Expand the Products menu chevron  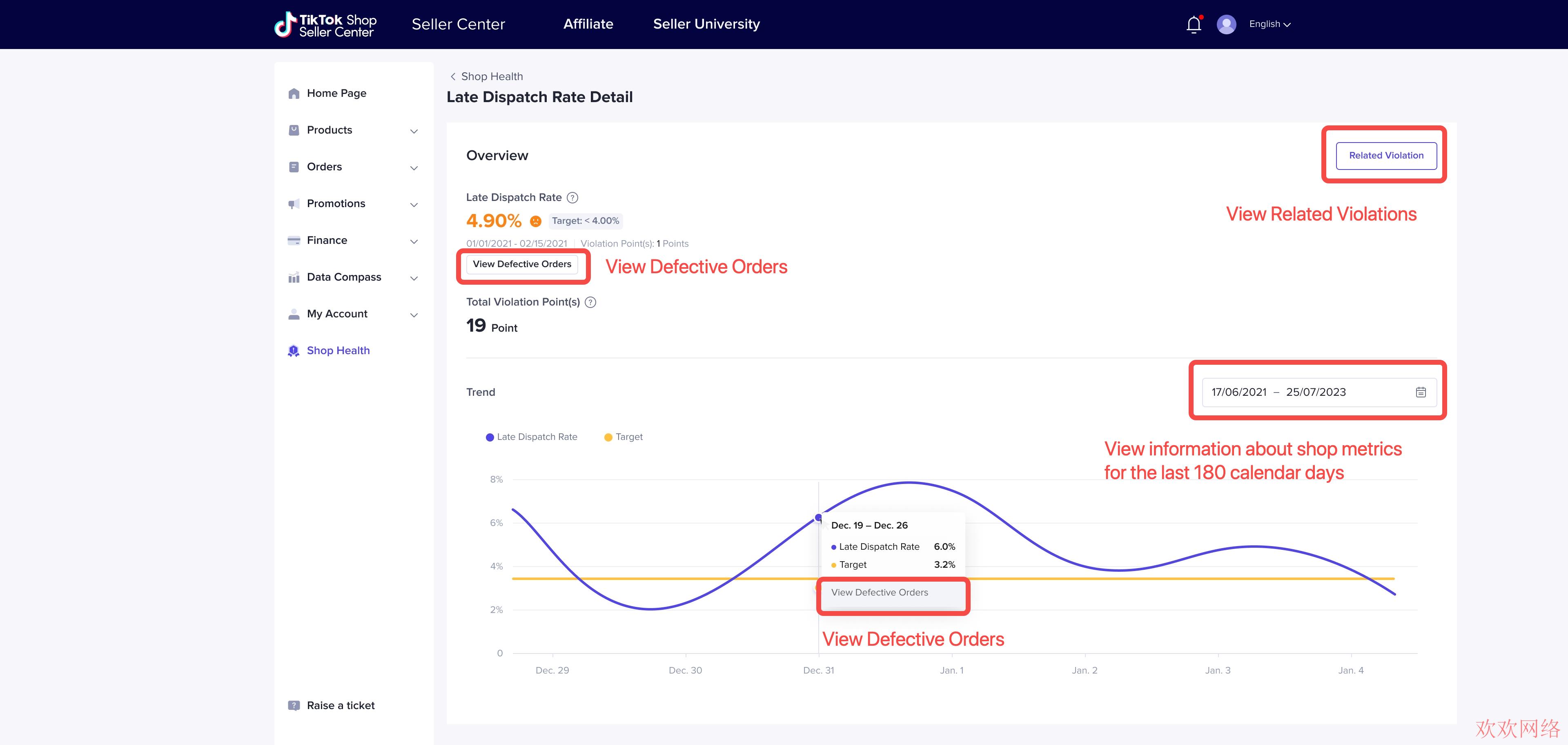point(414,131)
